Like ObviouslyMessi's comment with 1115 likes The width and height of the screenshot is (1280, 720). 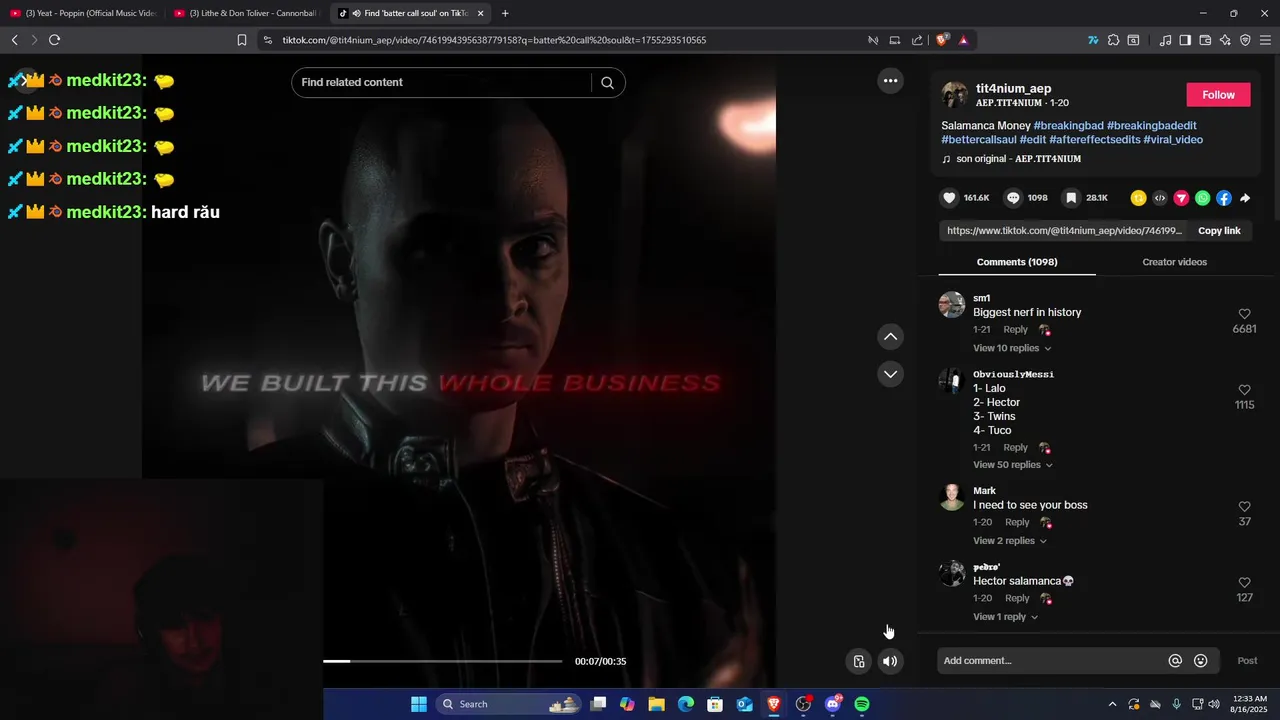click(1245, 390)
